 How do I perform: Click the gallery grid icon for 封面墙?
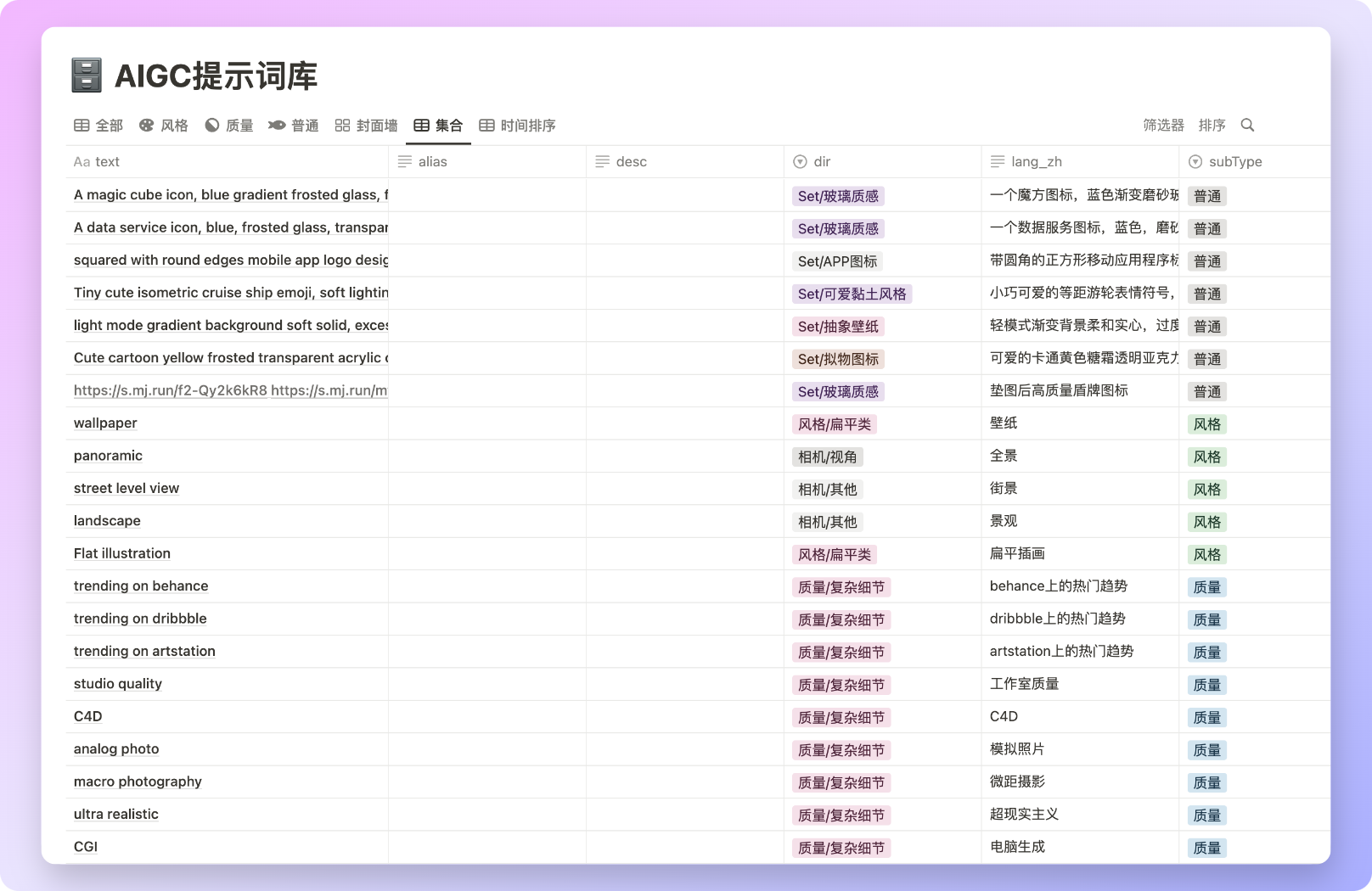point(342,126)
